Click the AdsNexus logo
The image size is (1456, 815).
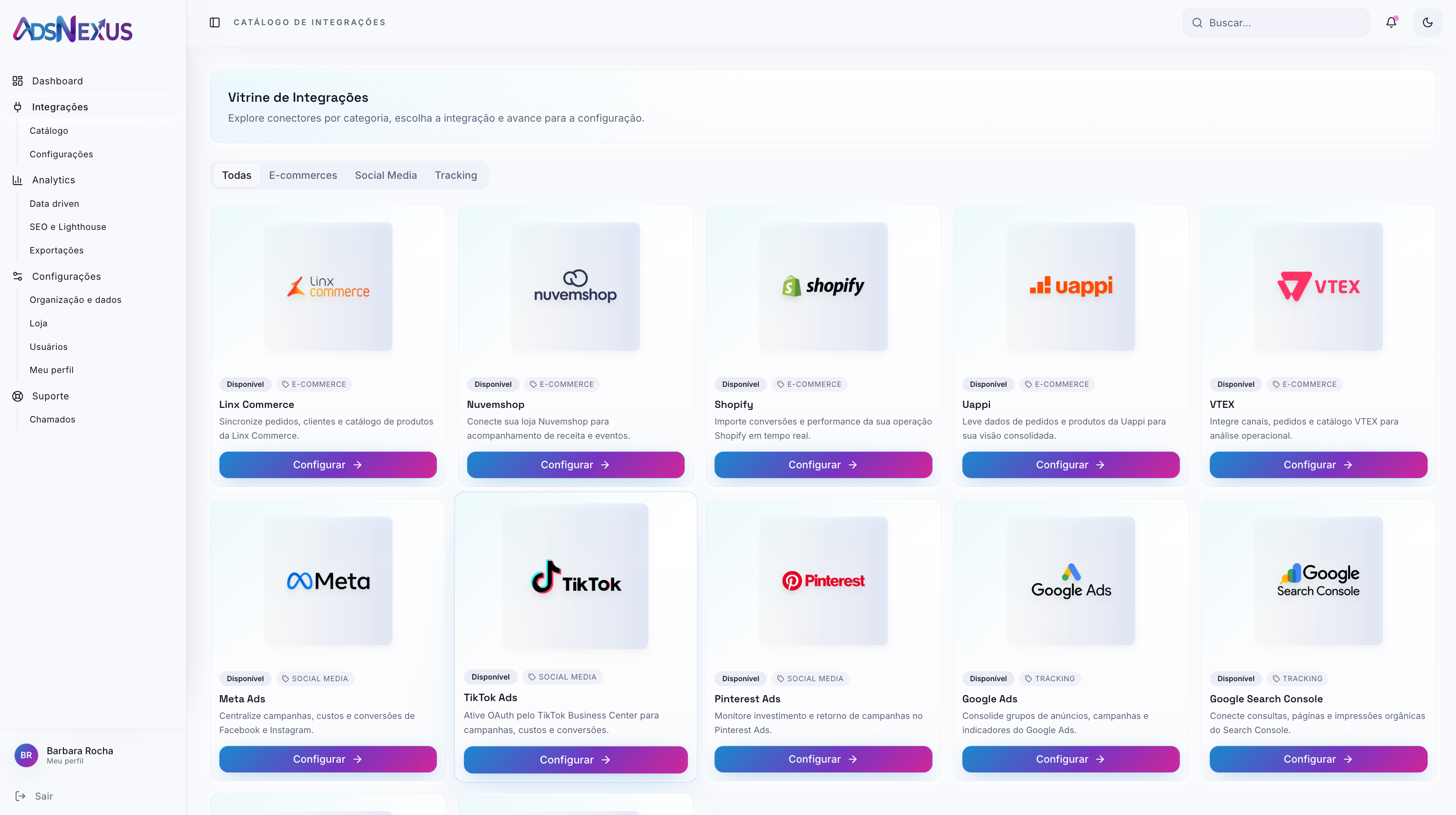(x=72, y=29)
